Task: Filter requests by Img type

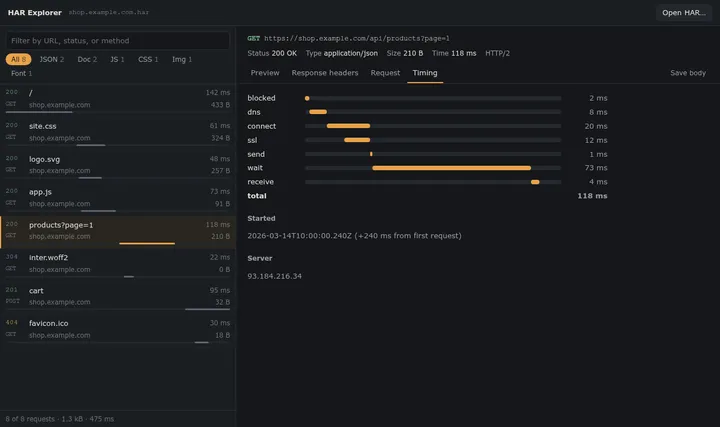Action: click(x=182, y=59)
